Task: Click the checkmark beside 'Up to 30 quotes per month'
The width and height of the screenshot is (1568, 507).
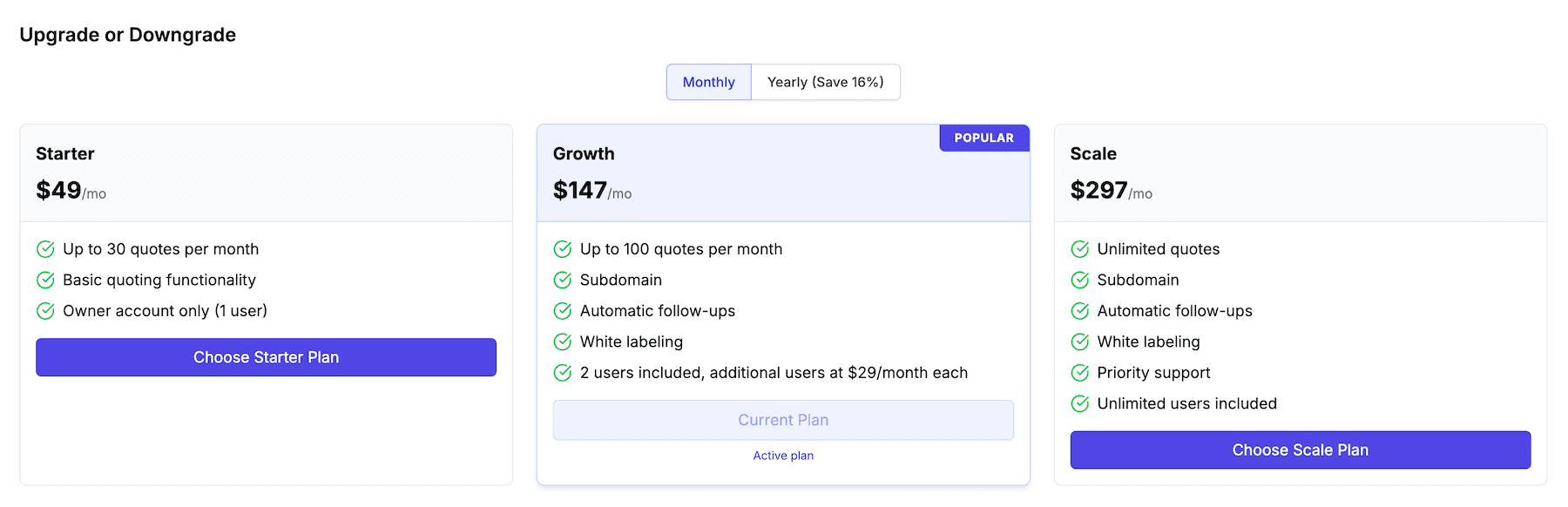Action: [x=45, y=249]
